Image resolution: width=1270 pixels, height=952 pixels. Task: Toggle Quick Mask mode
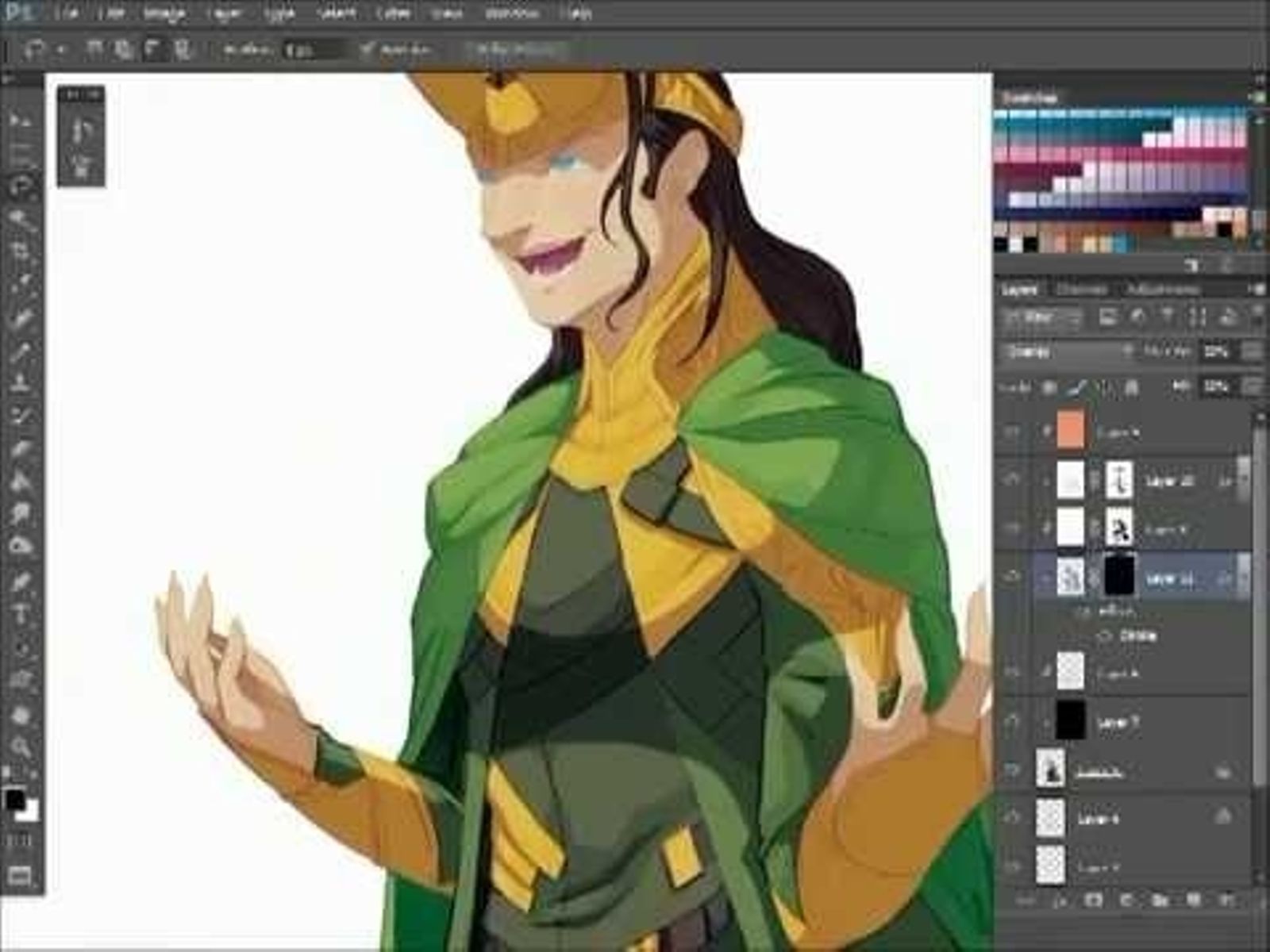tap(20, 840)
